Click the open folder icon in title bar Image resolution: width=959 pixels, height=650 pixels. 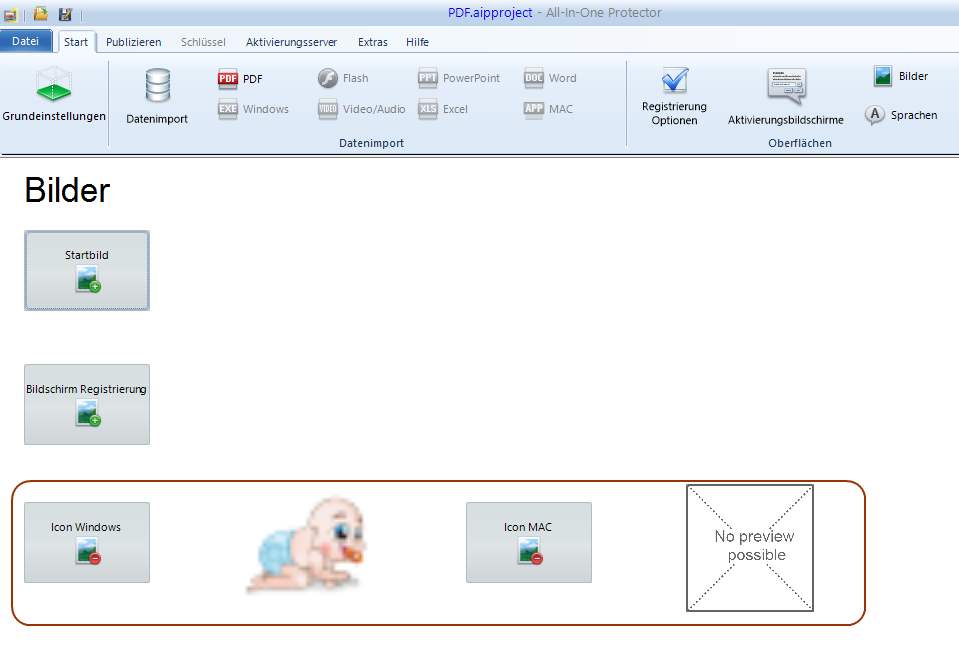click(41, 14)
